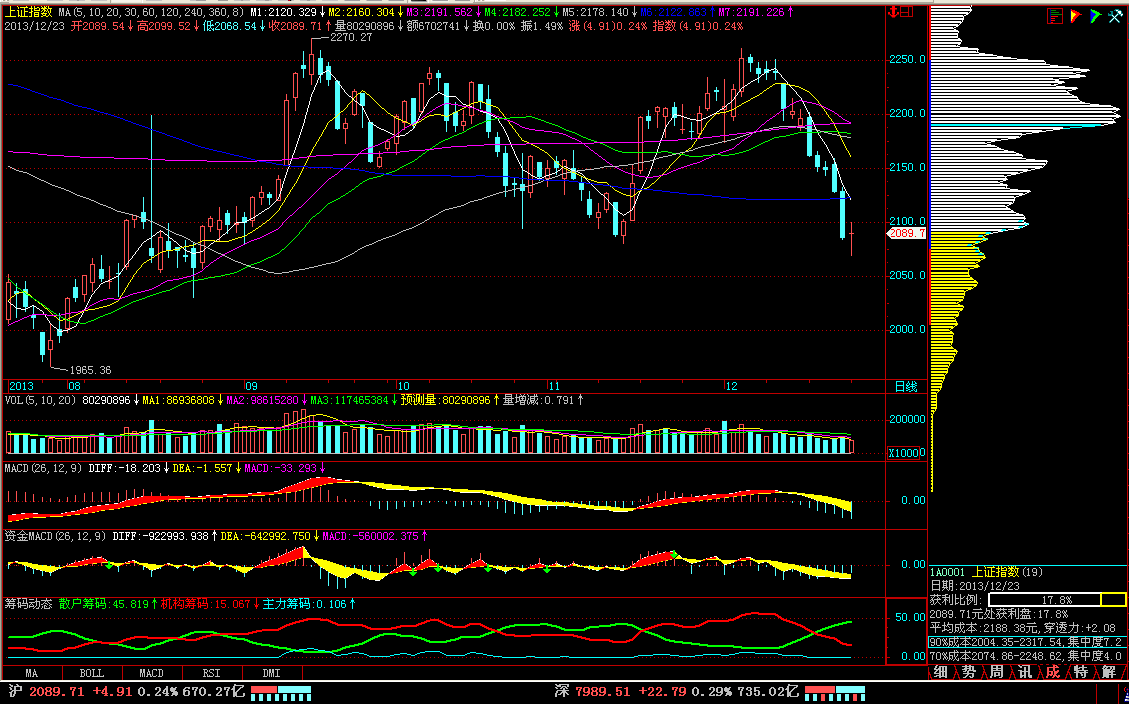Click the red anchor icon above the price axis

(893, 12)
